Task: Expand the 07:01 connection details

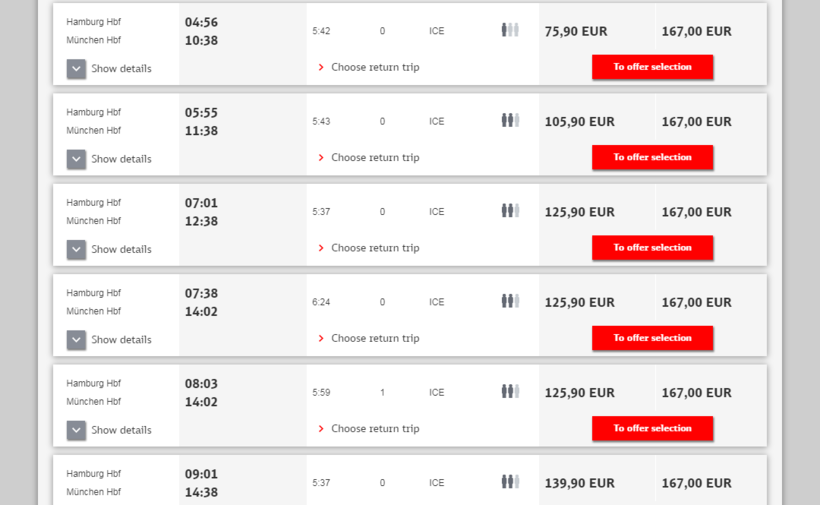Action: 77,249
